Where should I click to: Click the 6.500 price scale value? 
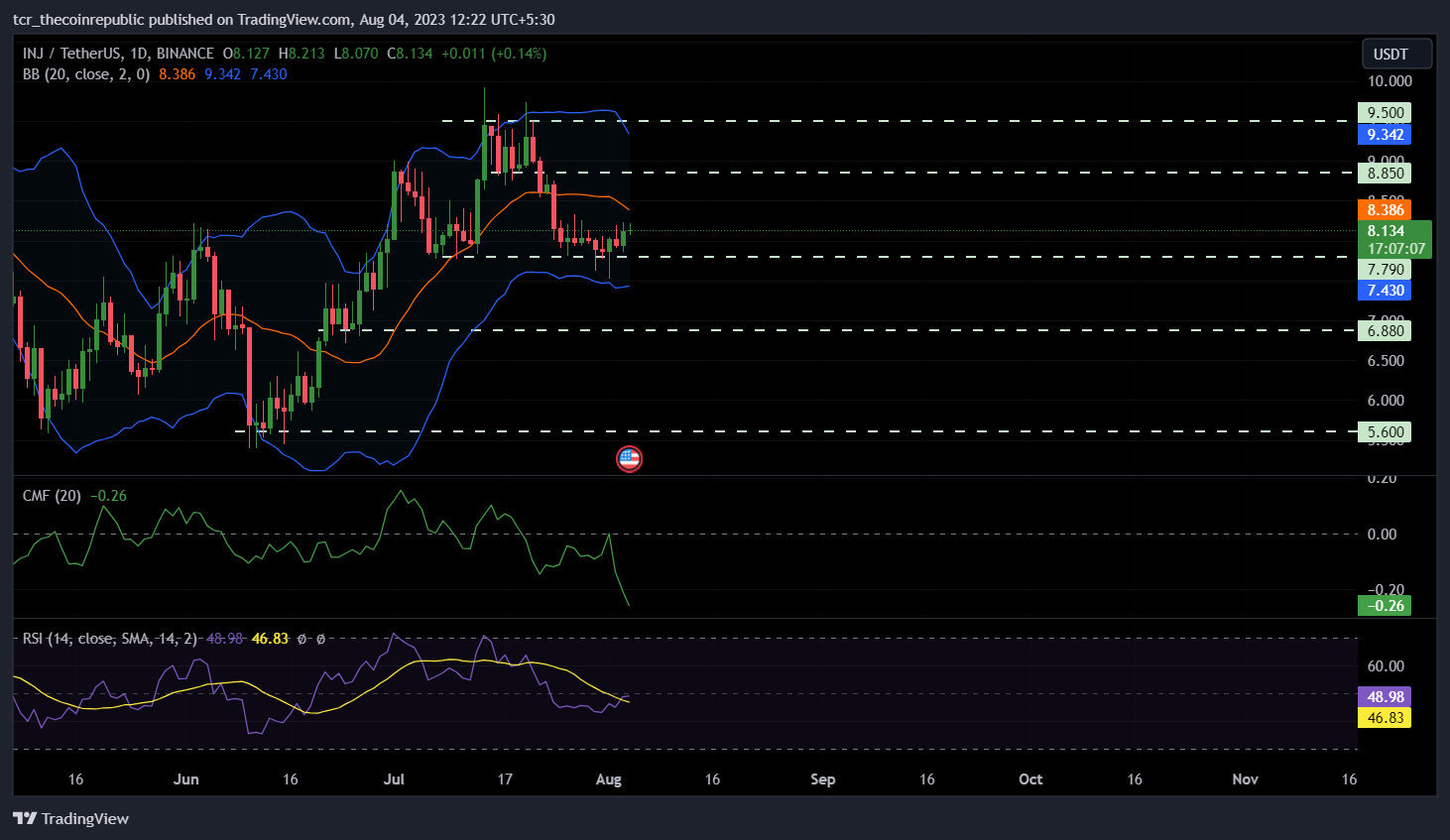[x=1386, y=361]
